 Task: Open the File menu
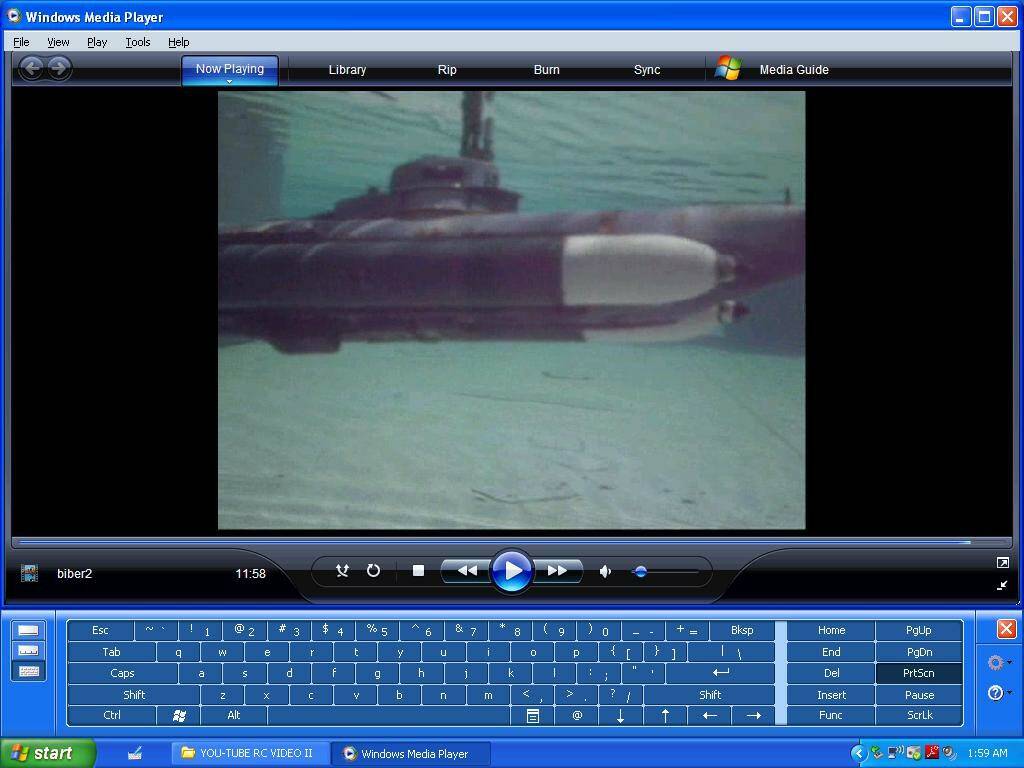pos(21,42)
